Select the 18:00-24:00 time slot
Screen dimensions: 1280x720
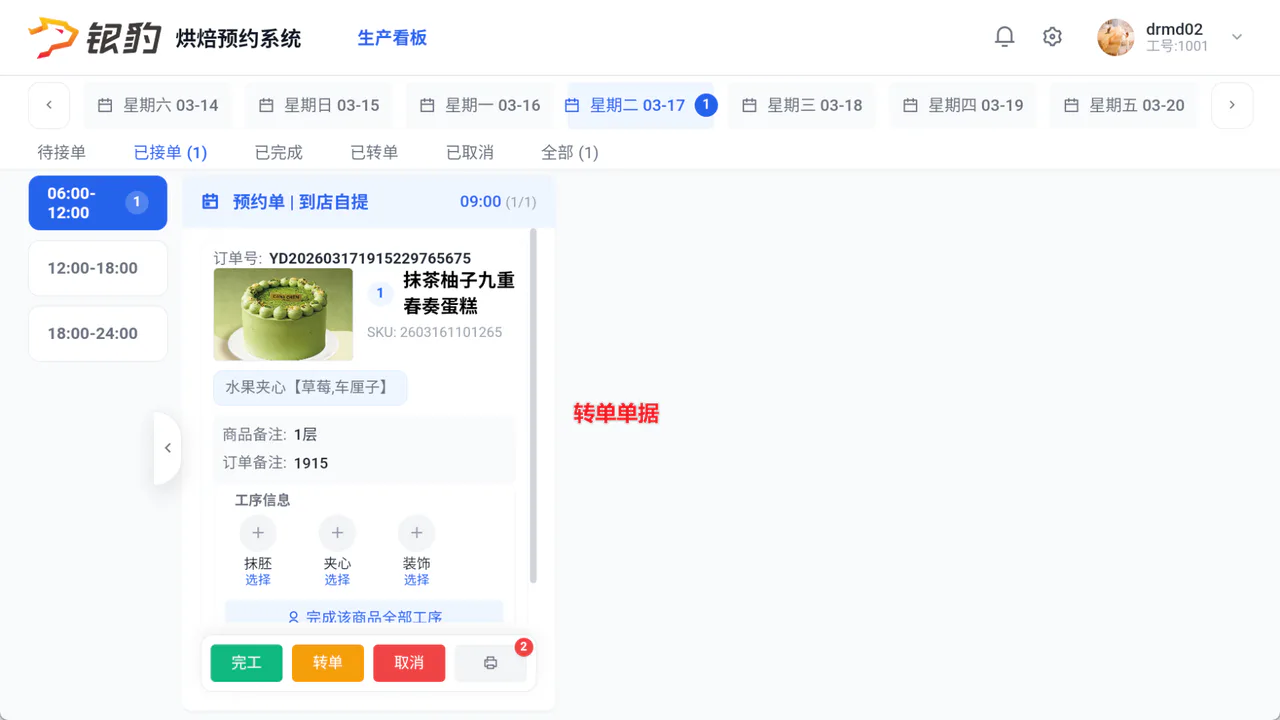(x=98, y=333)
